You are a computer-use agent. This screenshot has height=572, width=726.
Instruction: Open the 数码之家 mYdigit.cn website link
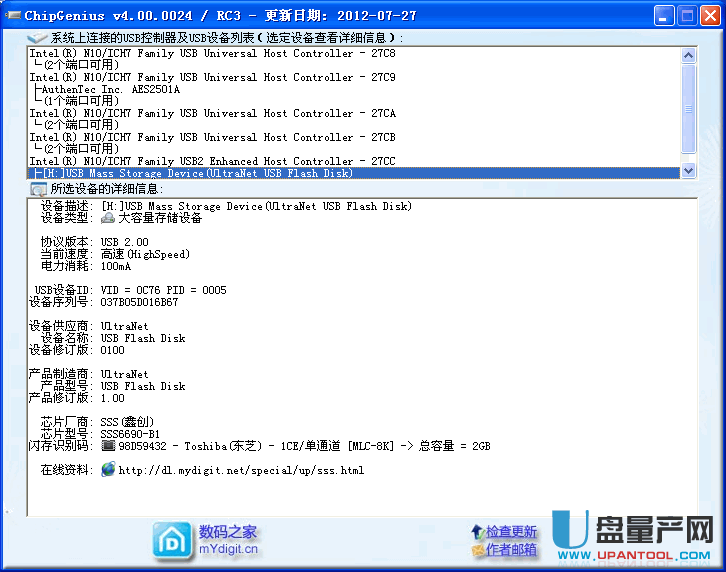[228, 540]
